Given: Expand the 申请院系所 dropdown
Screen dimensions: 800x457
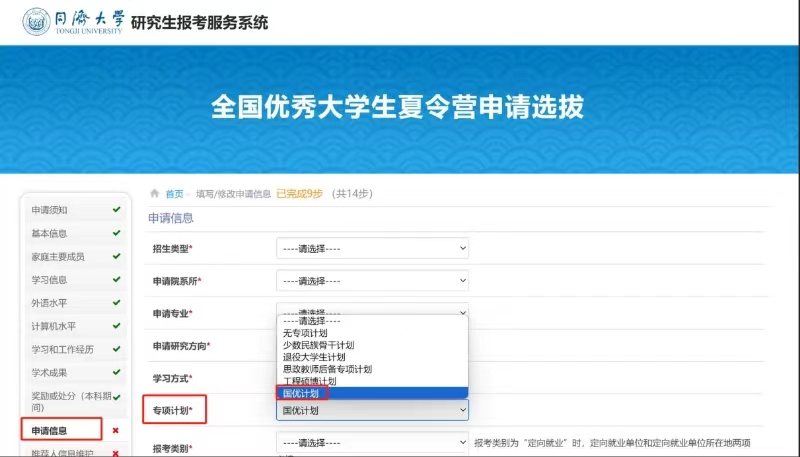Looking at the screenshot, I should 372,281.
